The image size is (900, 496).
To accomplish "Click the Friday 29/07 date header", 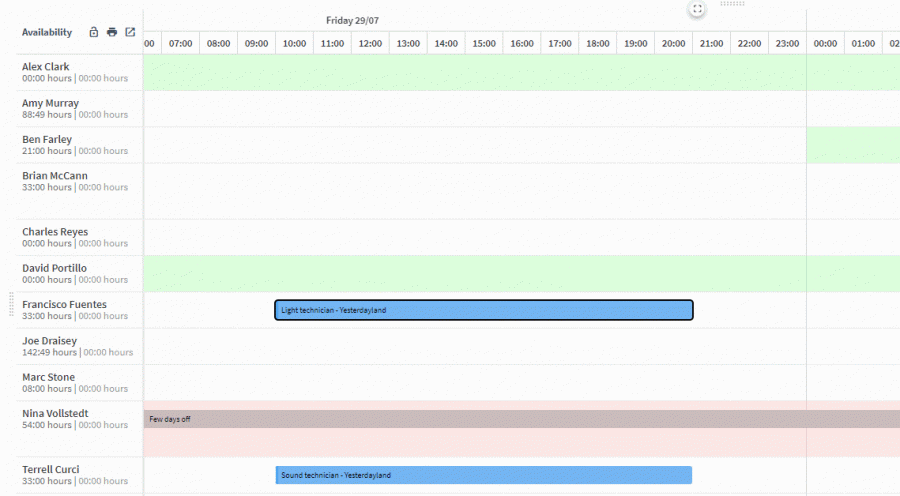I will [x=352, y=21].
